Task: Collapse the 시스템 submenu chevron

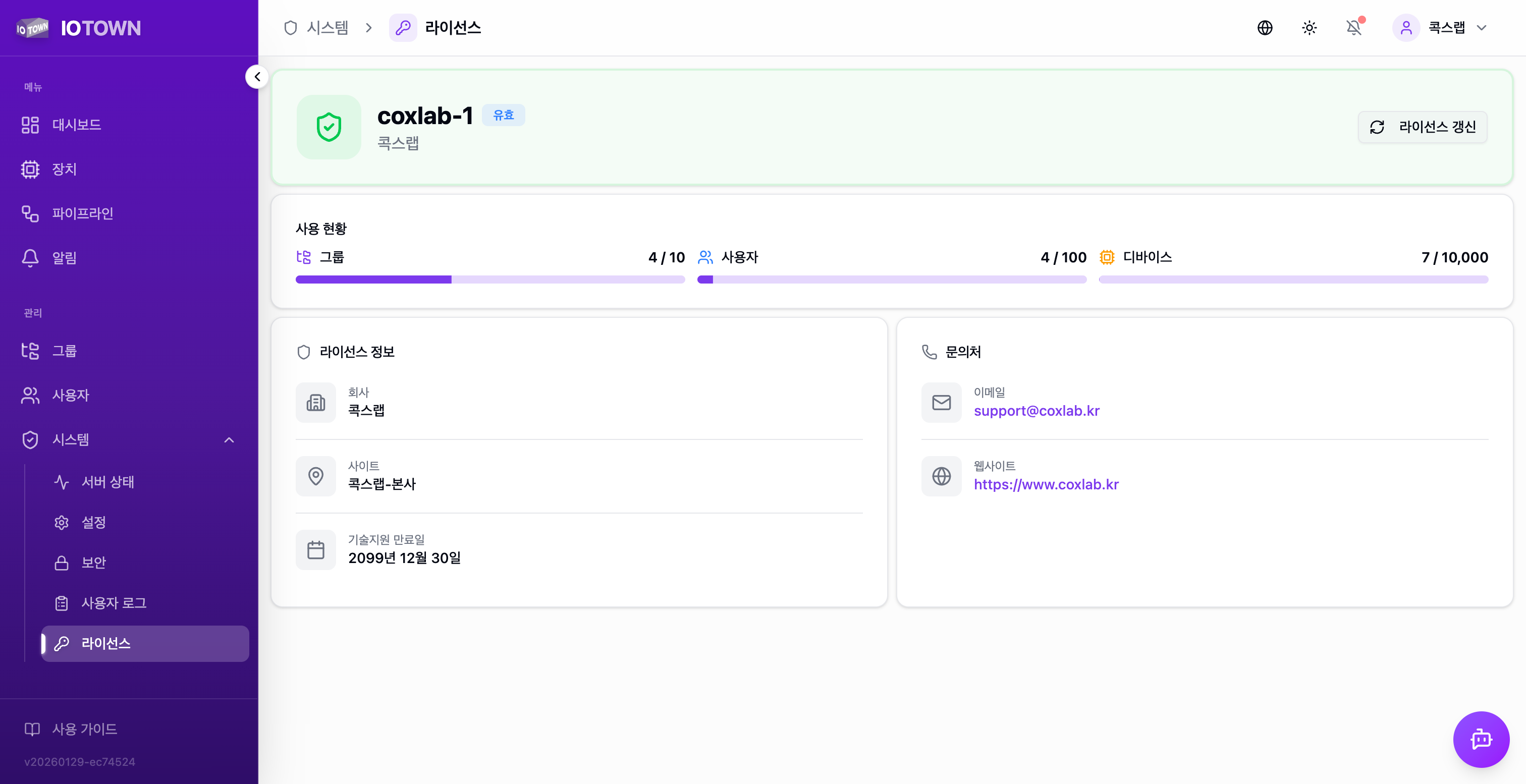Action: [229, 440]
